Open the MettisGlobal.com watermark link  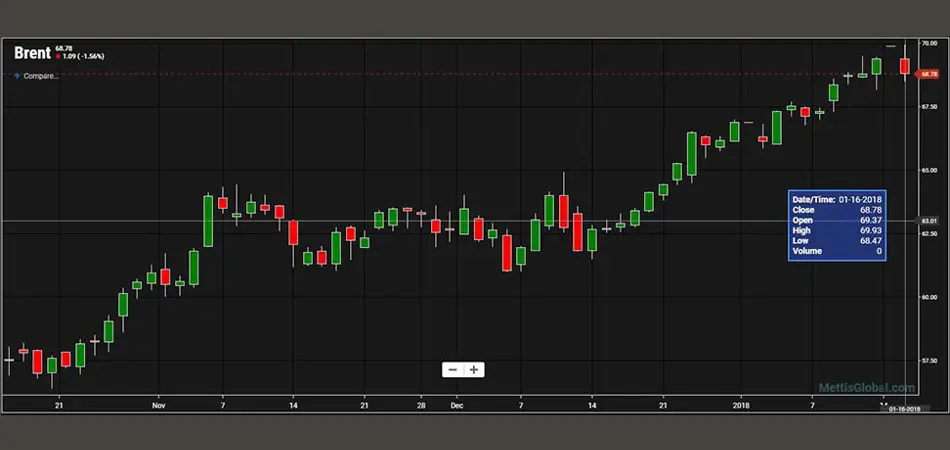tap(866, 387)
